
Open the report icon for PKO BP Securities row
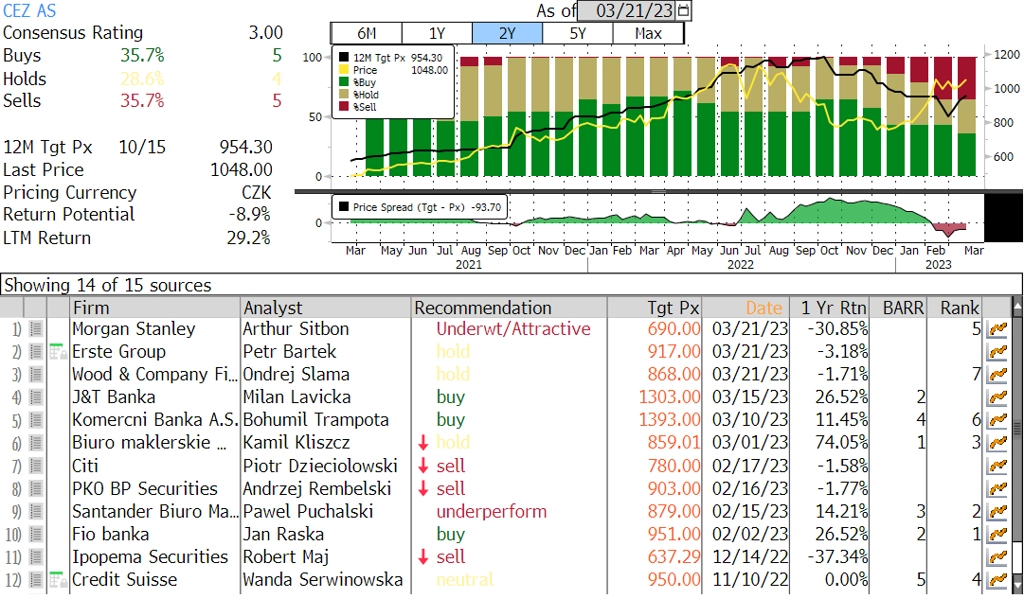coord(36,489)
